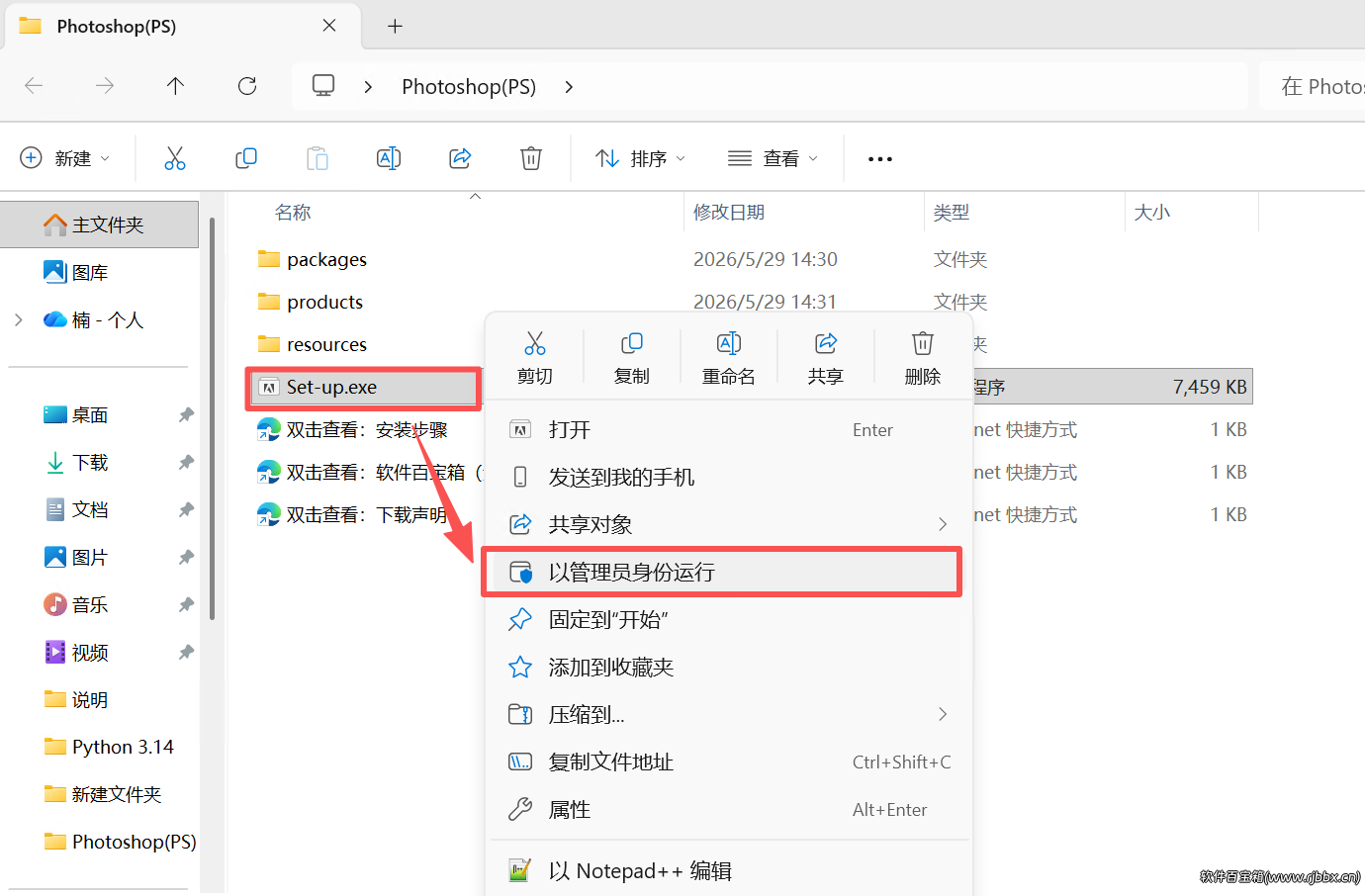1365x896 pixels.
Task: Select 主文件夹 in navigation pane
Action: pos(99,224)
